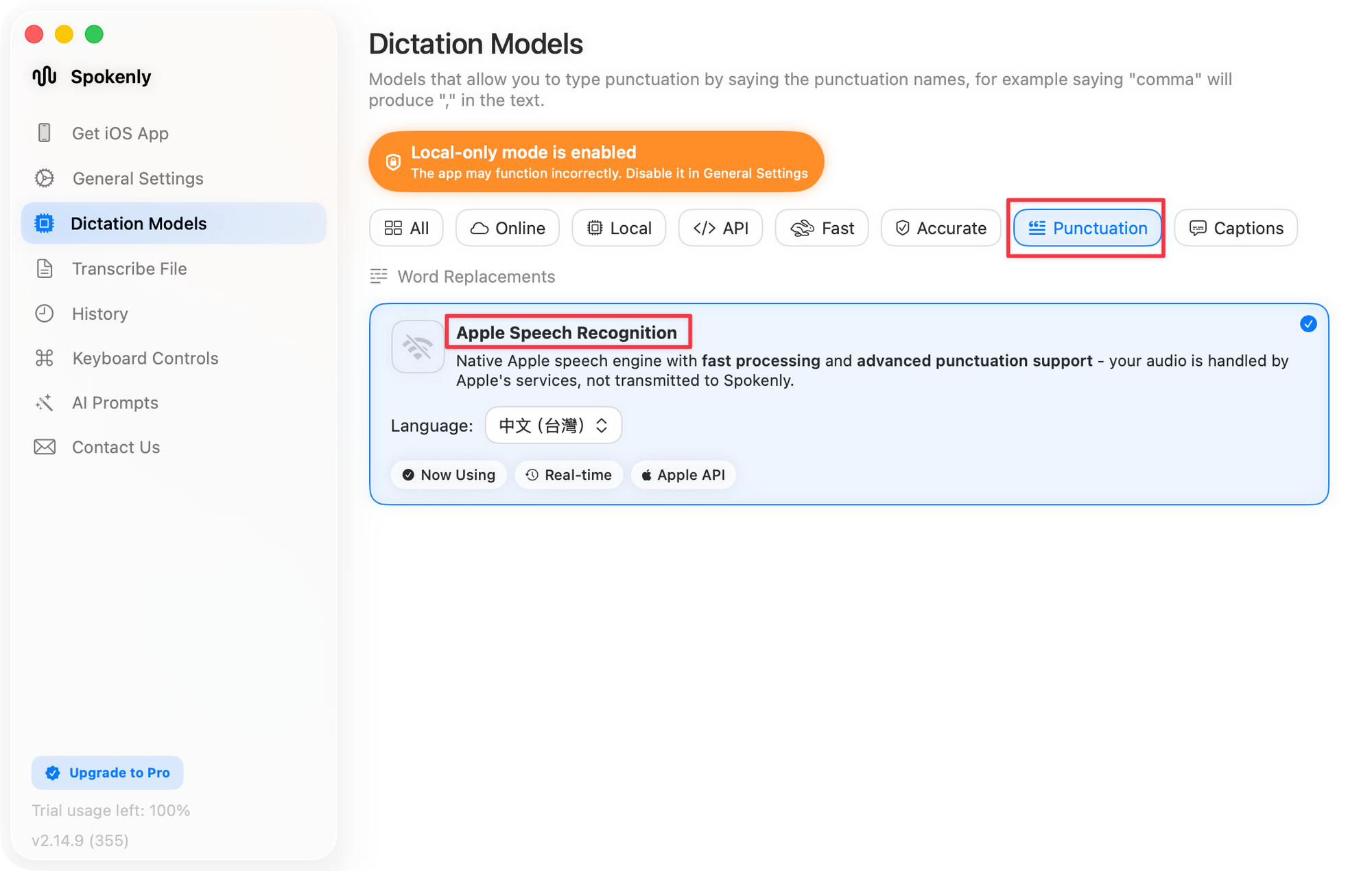Open General Settings

pos(137,178)
